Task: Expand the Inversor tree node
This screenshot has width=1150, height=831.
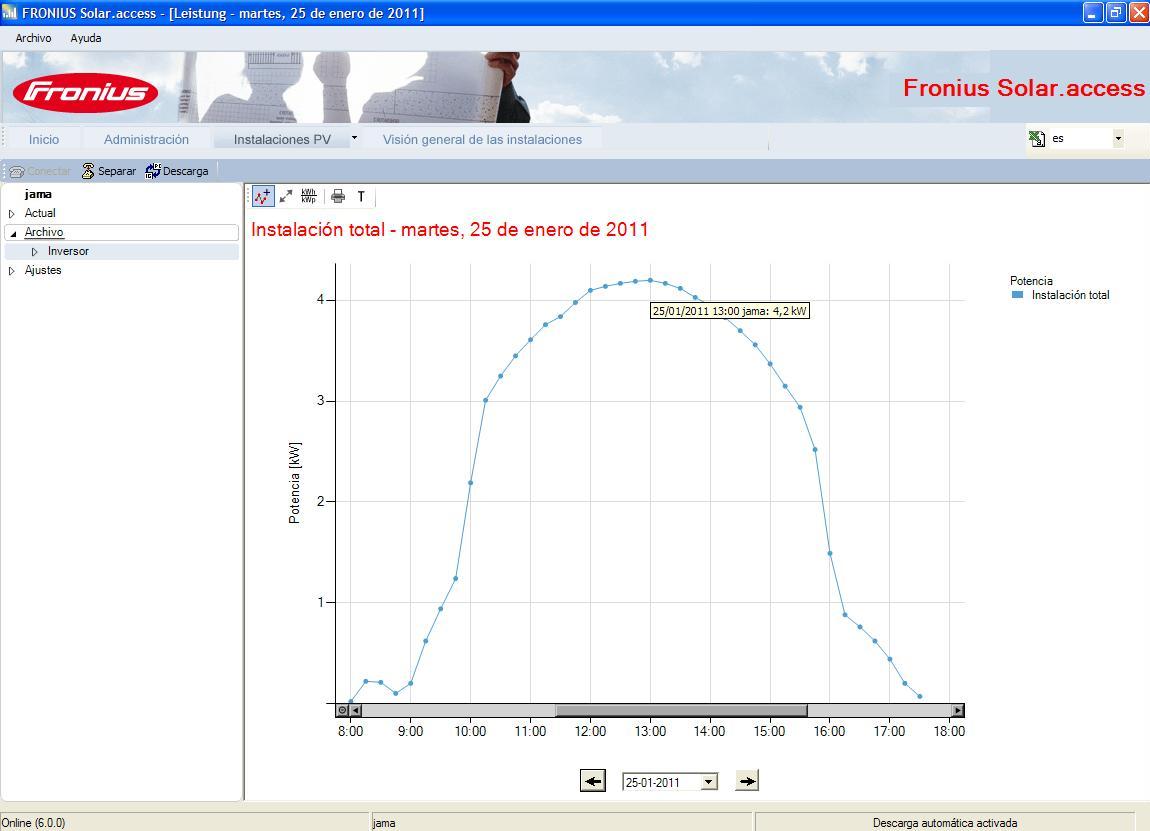Action: (34, 252)
